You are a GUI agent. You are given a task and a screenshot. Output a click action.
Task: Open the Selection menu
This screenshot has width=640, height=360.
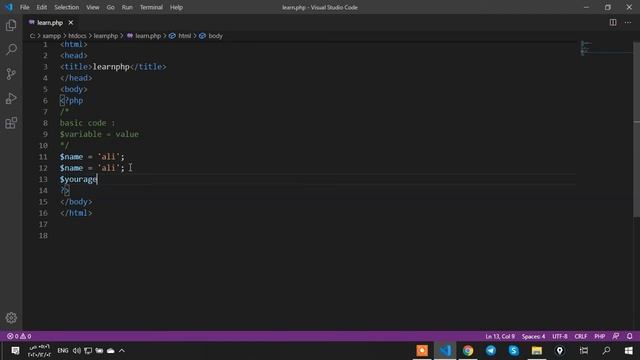click(x=67, y=7)
